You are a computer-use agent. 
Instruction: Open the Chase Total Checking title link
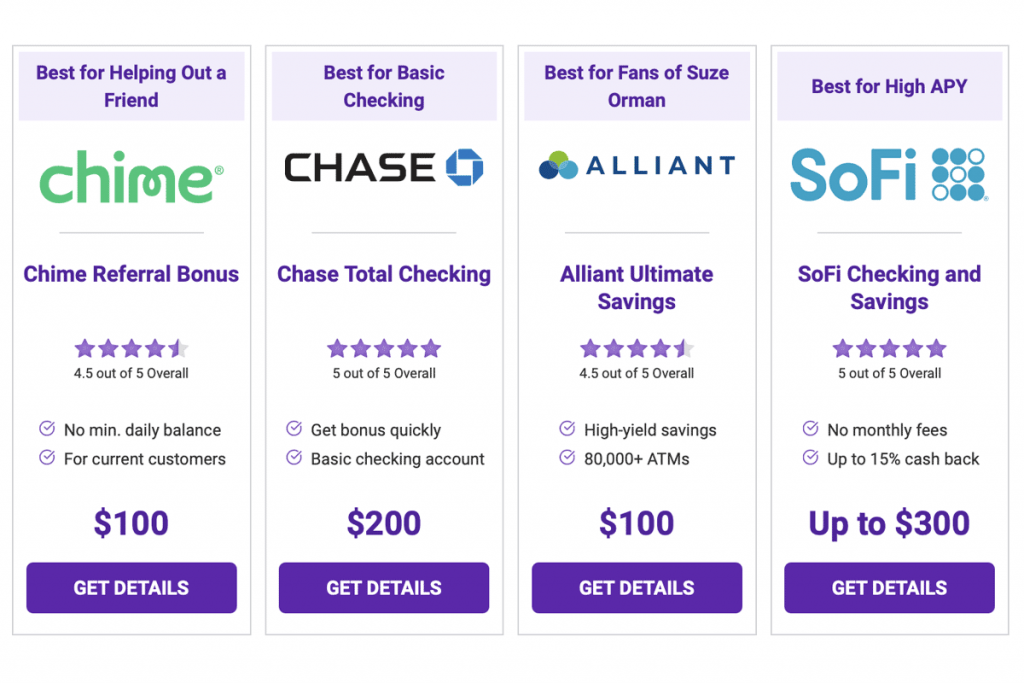pos(384,274)
